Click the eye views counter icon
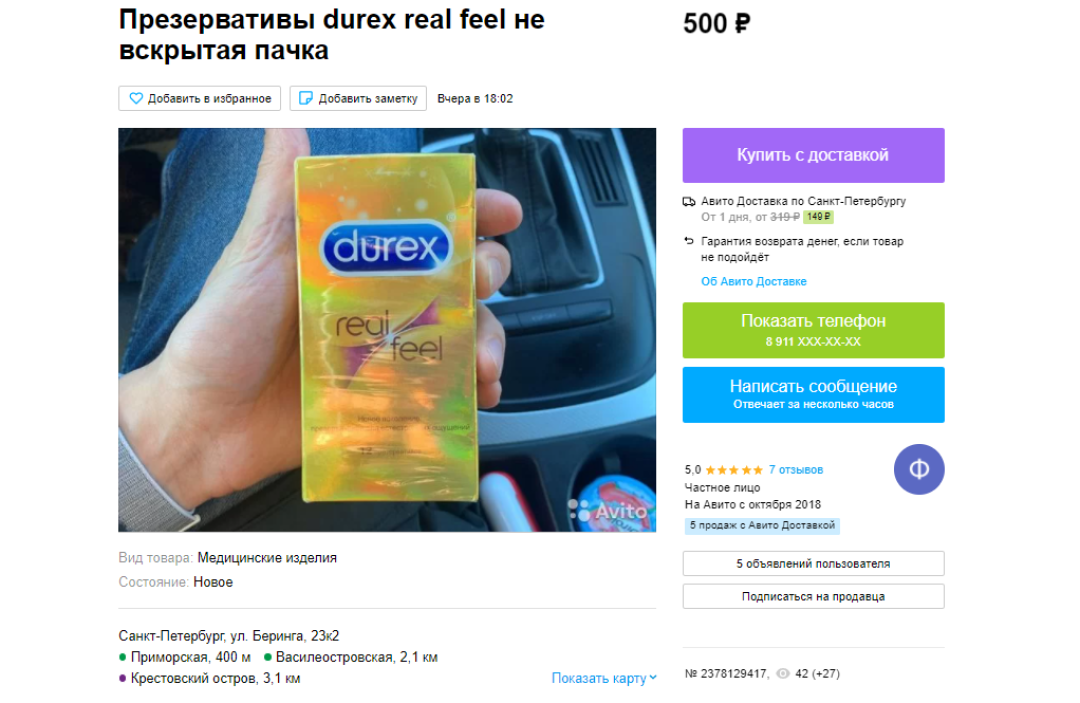 tap(782, 673)
